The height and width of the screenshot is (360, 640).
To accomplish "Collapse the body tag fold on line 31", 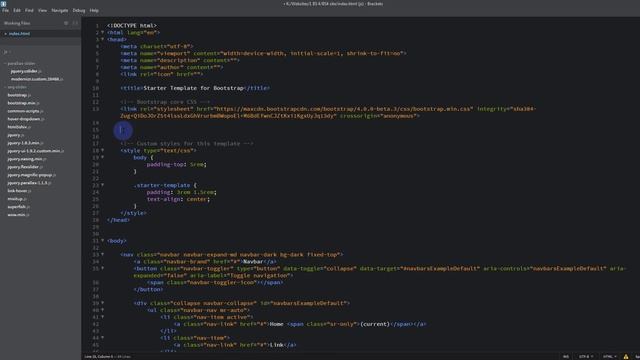I will pyautogui.click(x=102, y=241).
